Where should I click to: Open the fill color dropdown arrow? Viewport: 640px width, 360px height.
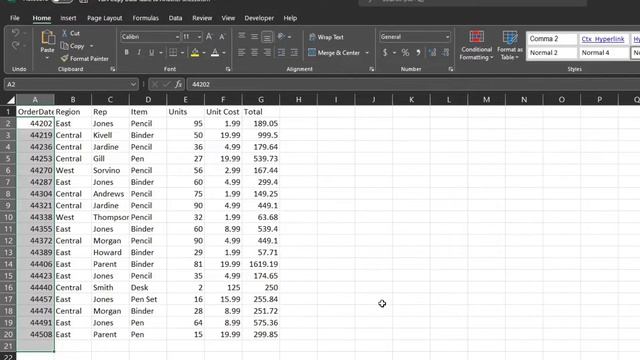pos(204,53)
